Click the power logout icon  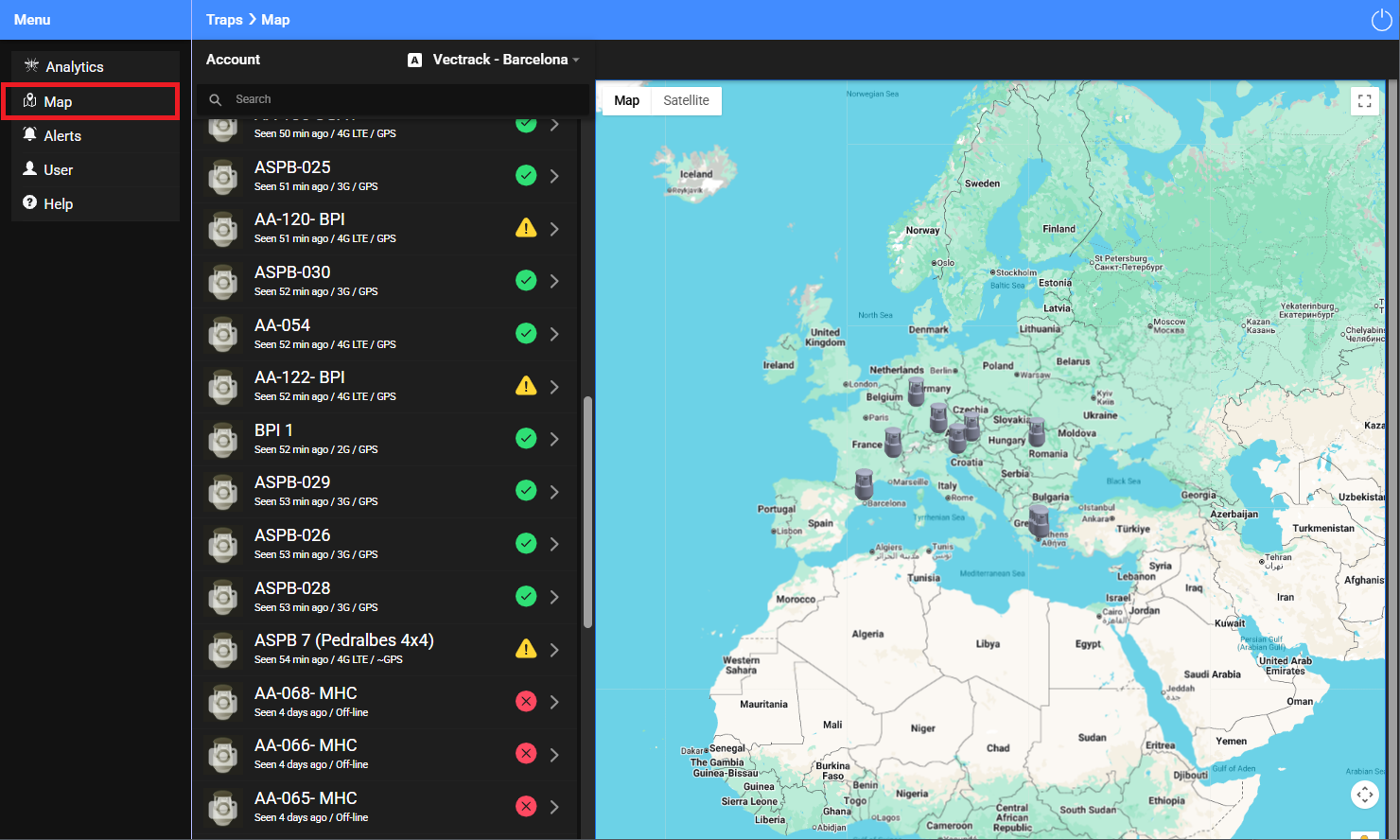[1381, 20]
